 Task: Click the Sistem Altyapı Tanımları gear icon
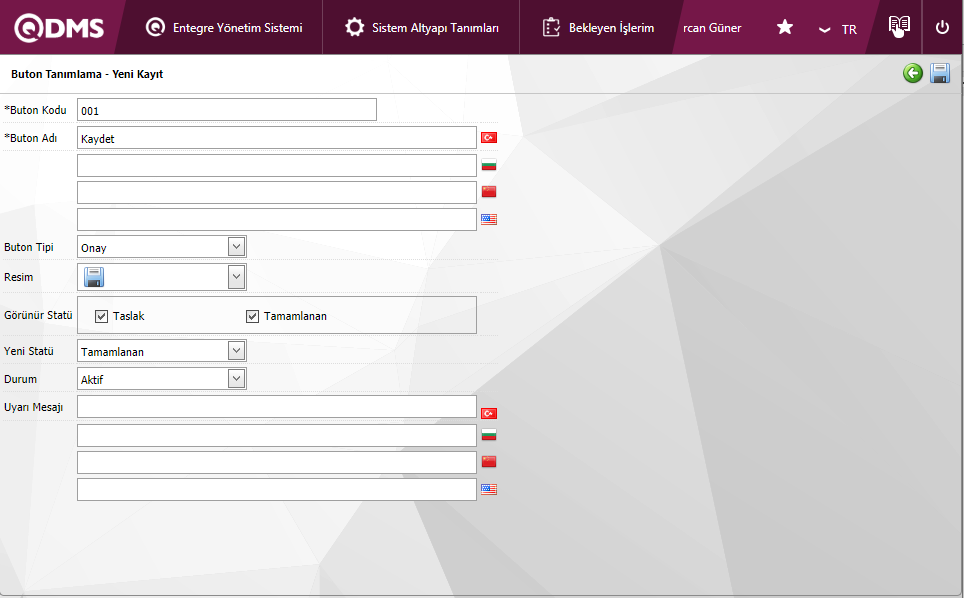coord(354,27)
